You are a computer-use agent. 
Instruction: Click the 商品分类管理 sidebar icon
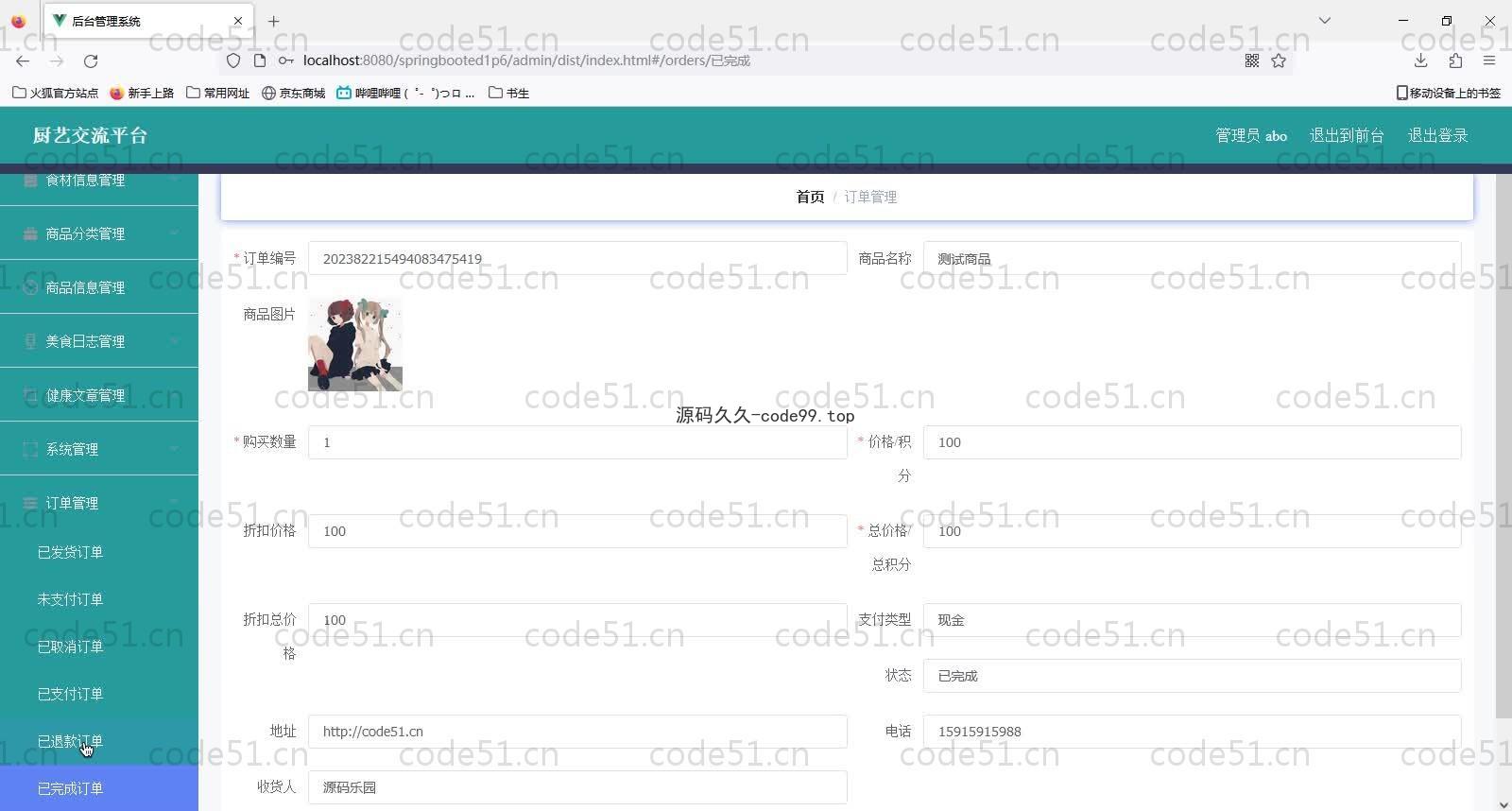pos(30,233)
